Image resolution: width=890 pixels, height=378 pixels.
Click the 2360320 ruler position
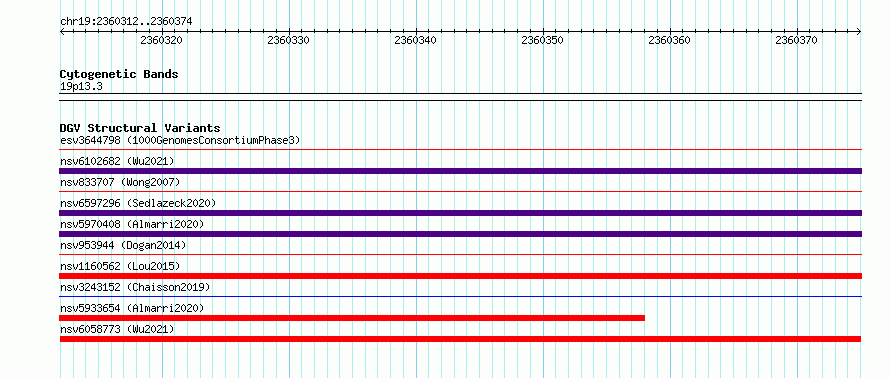(162, 40)
